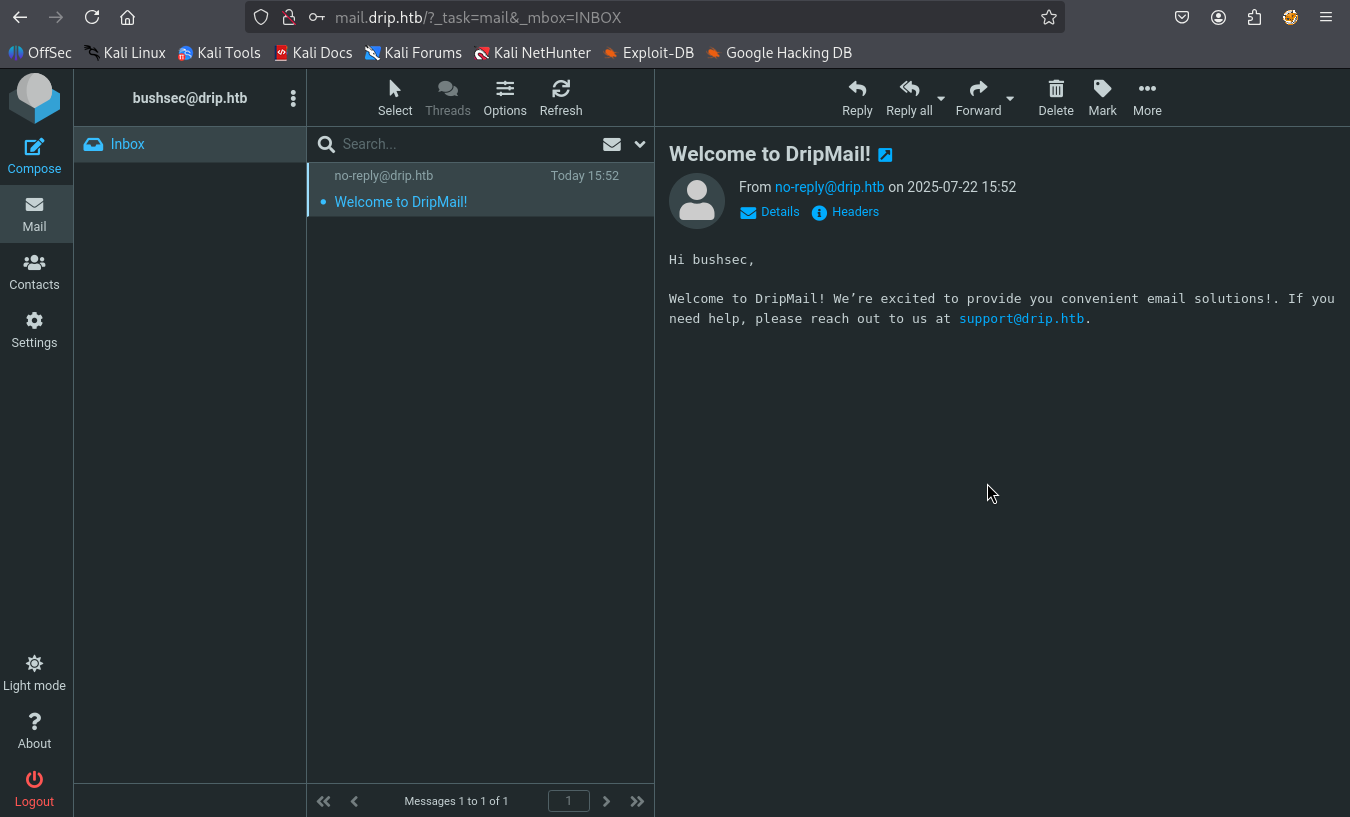Open the Compose new message button
Viewport: 1350px width, 817px height.
pos(34,156)
